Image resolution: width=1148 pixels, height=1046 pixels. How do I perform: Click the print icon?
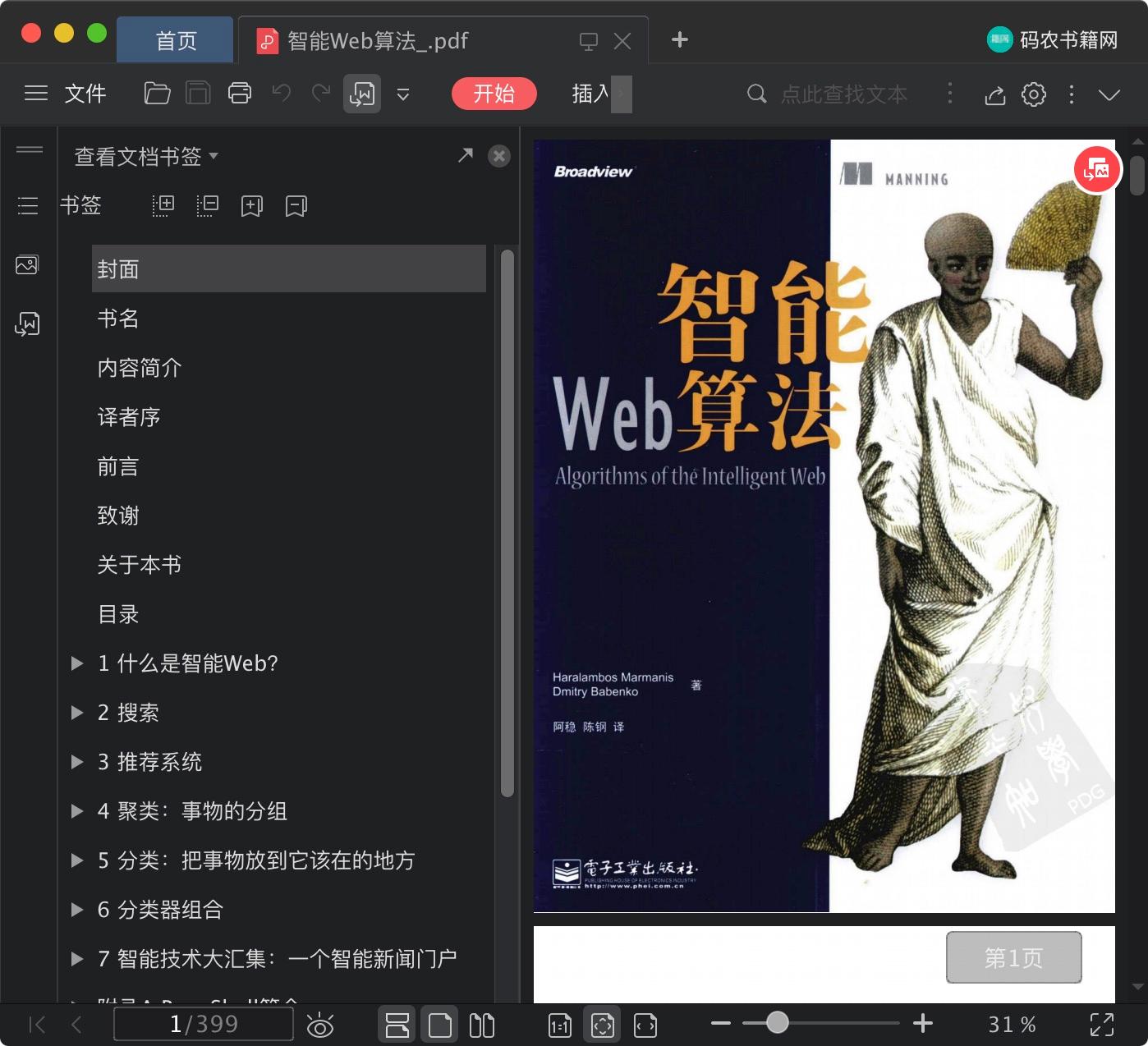point(240,94)
